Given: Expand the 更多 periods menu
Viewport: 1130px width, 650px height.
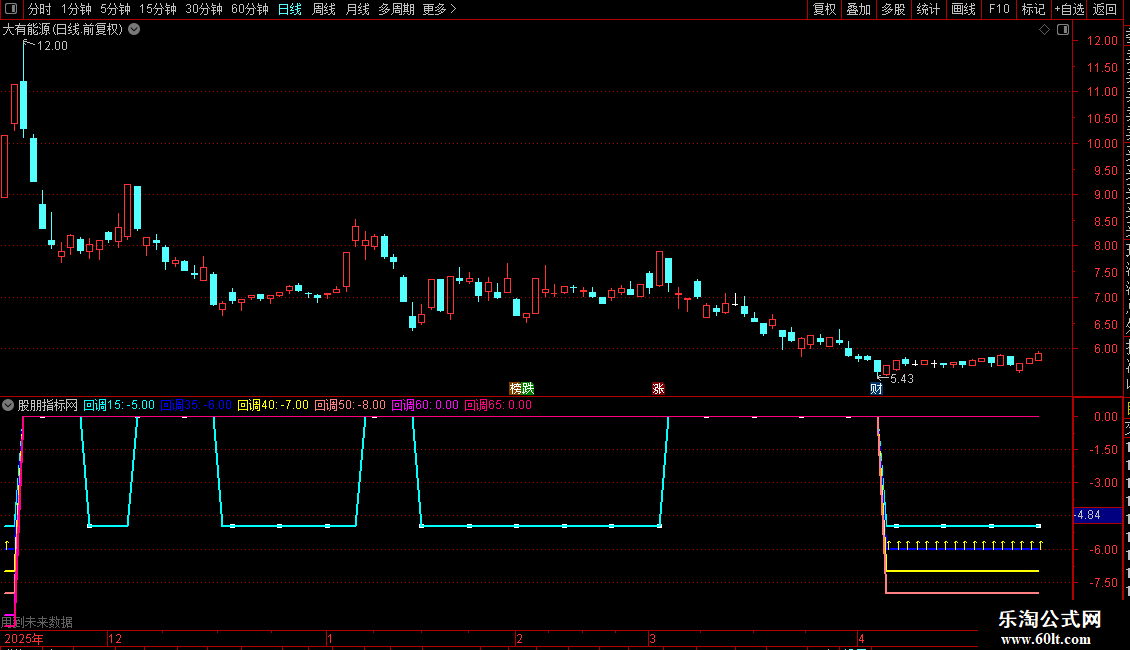Looking at the screenshot, I should [439, 9].
